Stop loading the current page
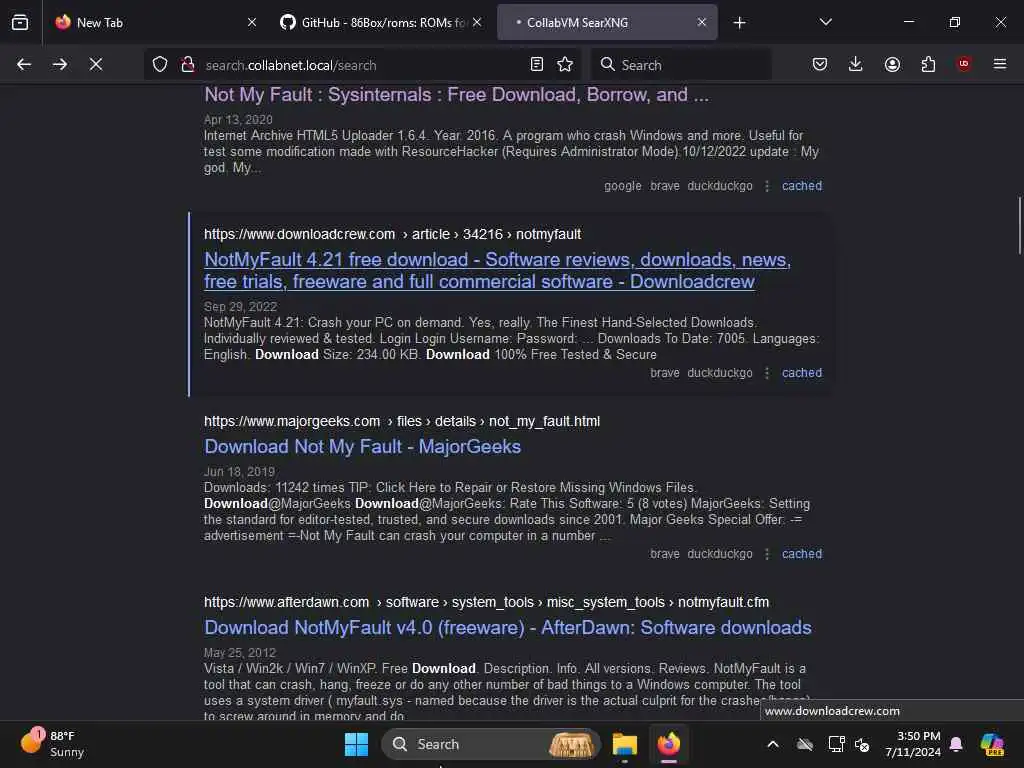The image size is (1024, 768). pyautogui.click(x=96, y=65)
